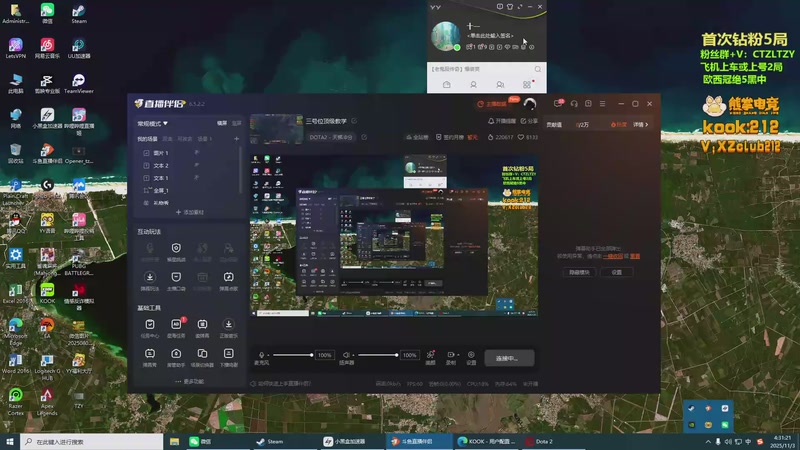Toggle visibility of 图片 1 source

[196, 153]
